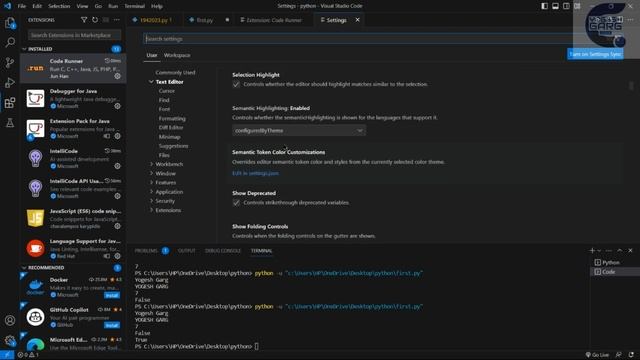The image size is (640, 360).
Task: Click Turn on Settings Sync button
Action: (x=595, y=54)
